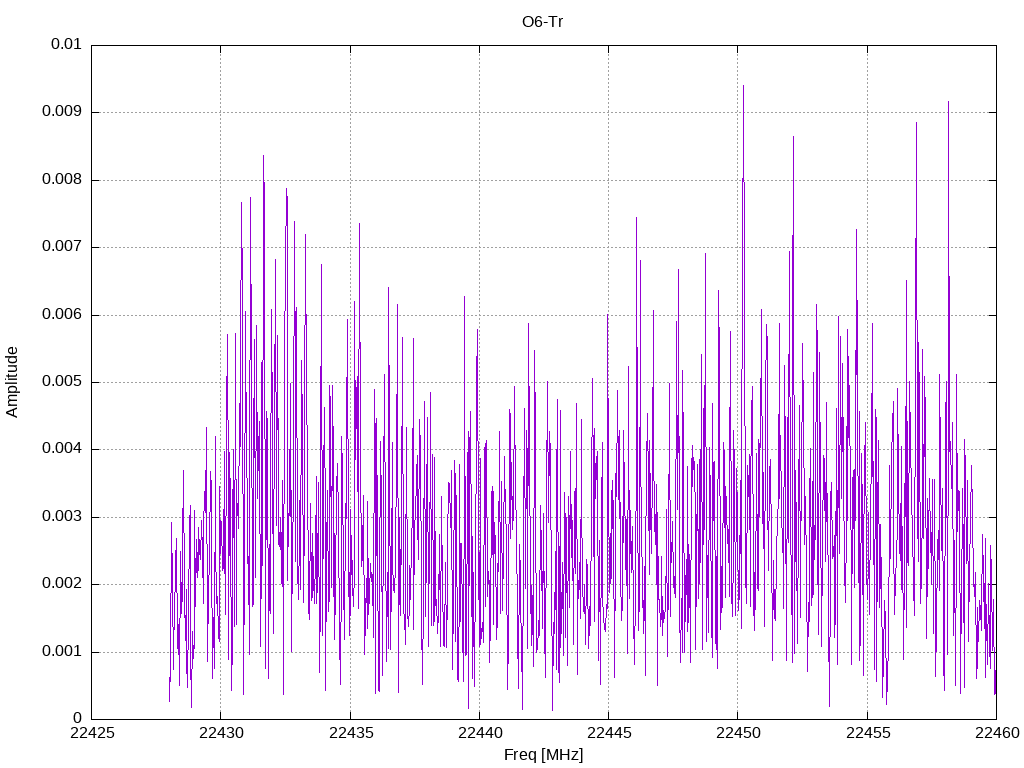Click y-axis tick label 0.002
1024x768 pixels.
(x=62, y=584)
